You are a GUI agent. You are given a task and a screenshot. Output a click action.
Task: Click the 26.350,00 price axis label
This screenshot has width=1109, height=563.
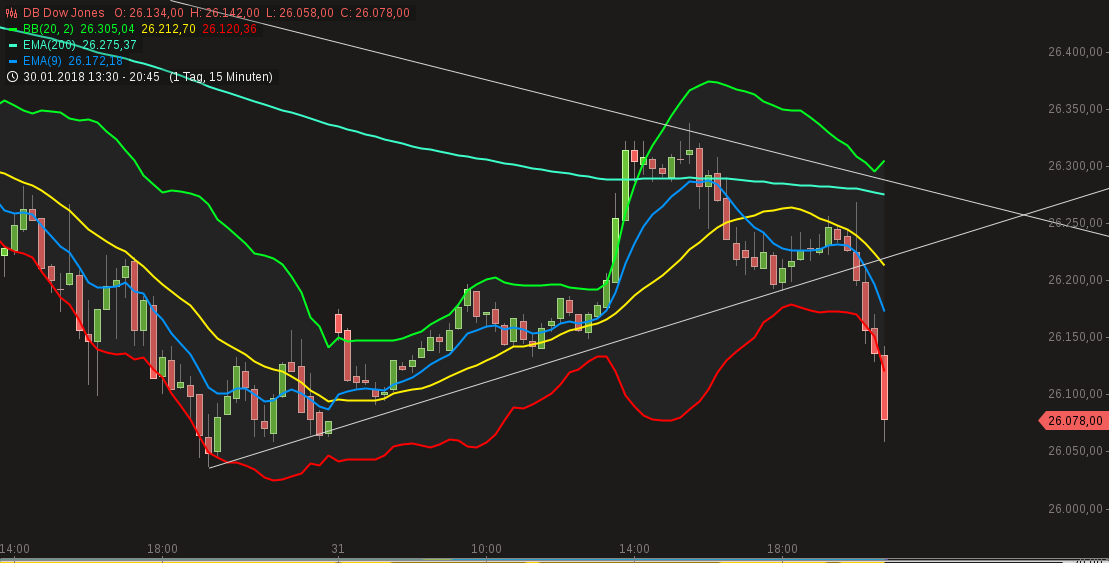1075,109
